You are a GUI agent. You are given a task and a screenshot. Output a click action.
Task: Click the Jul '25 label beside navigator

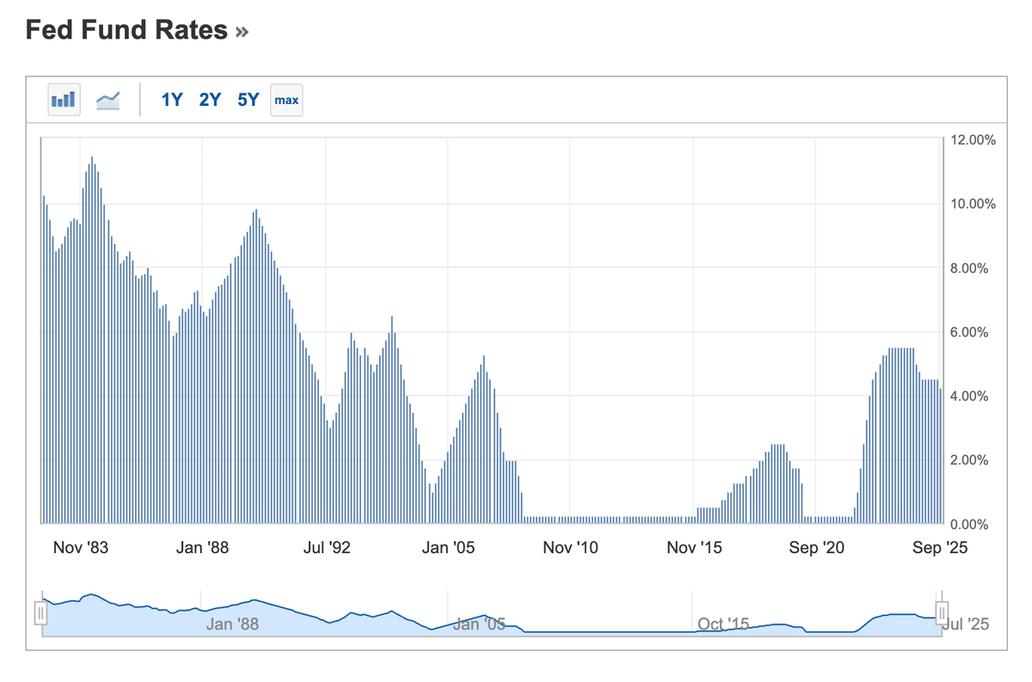point(966,624)
